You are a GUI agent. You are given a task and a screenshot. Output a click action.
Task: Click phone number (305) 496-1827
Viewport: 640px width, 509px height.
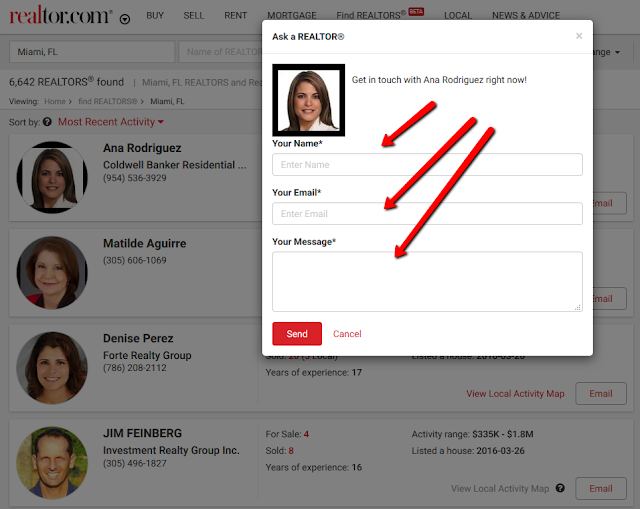135,463
